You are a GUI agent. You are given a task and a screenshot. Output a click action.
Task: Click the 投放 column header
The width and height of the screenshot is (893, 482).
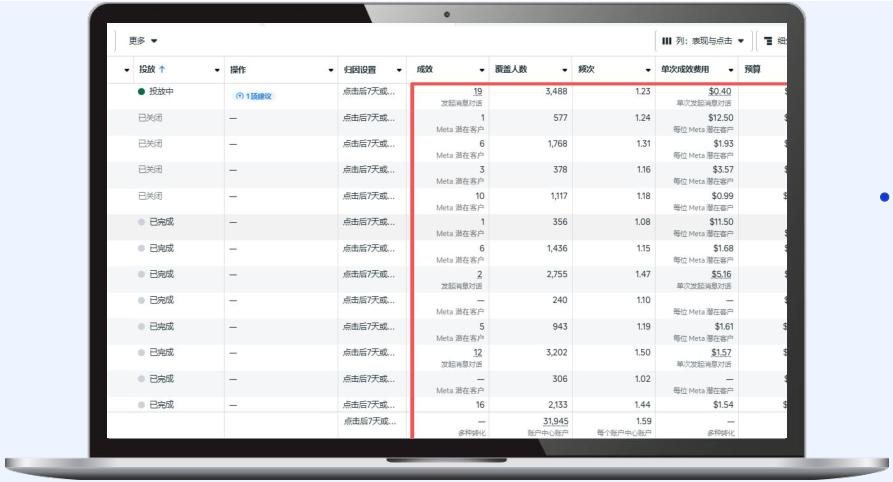pos(147,69)
